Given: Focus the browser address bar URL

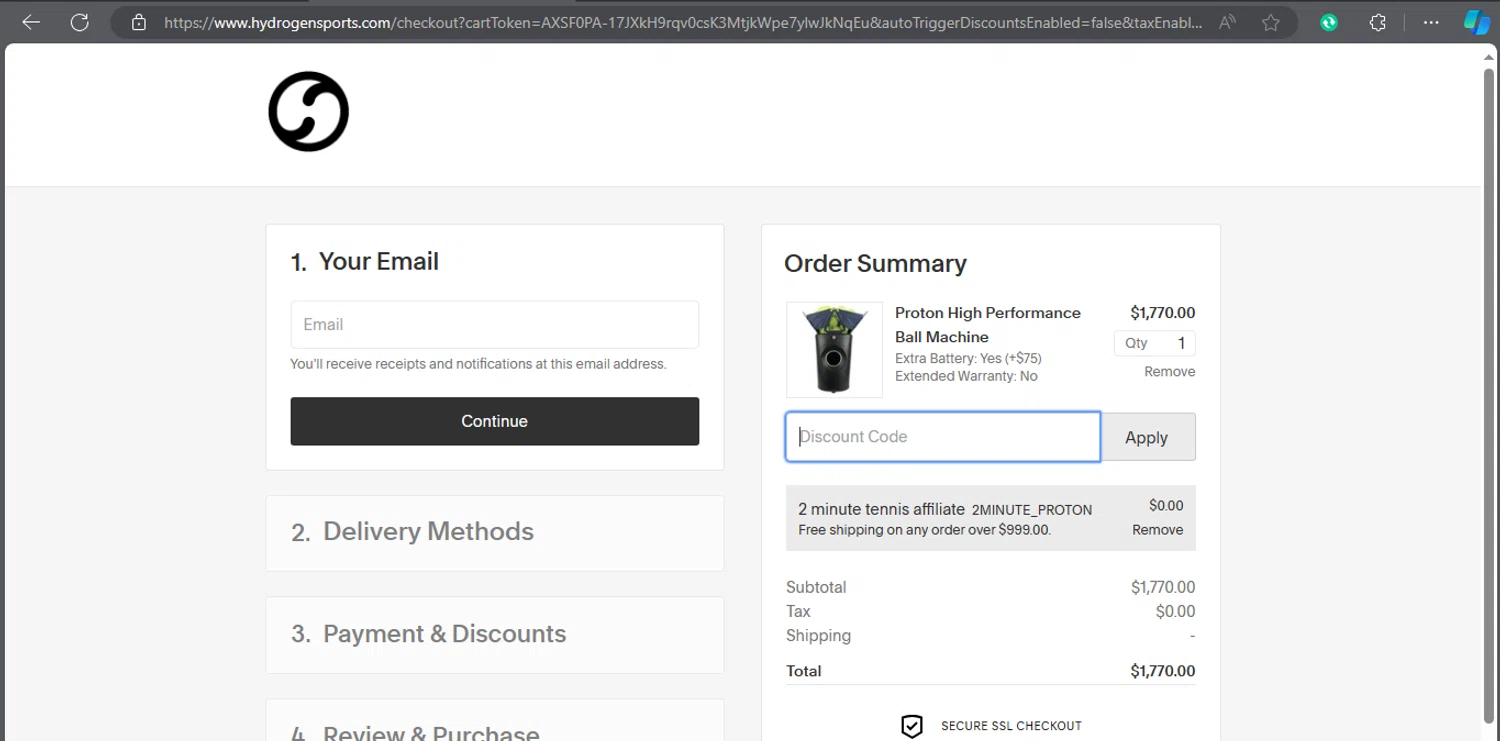Looking at the screenshot, I should 683,22.
